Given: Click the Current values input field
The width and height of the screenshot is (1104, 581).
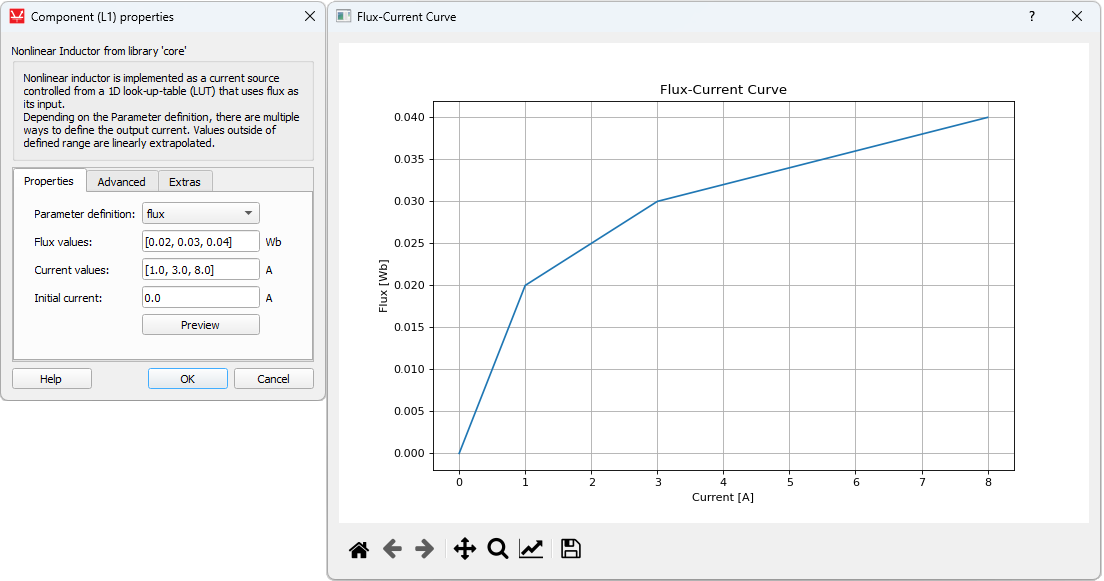Looking at the screenshot, I should point(201,269).
